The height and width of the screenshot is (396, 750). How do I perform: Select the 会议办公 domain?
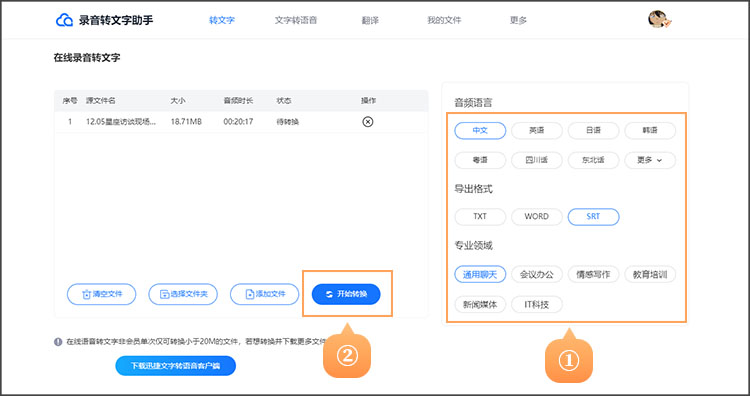(537, 275)
